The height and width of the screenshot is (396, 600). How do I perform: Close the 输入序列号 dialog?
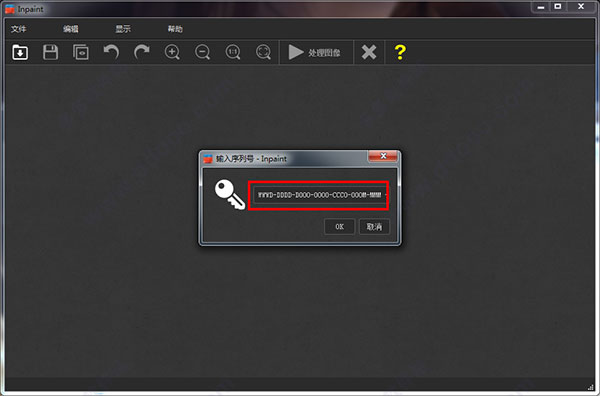coord(383,156)
